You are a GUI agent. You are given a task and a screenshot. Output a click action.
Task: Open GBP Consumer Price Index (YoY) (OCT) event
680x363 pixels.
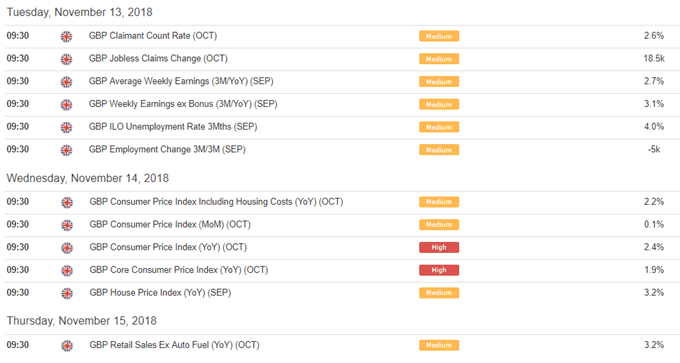(168, 247)
